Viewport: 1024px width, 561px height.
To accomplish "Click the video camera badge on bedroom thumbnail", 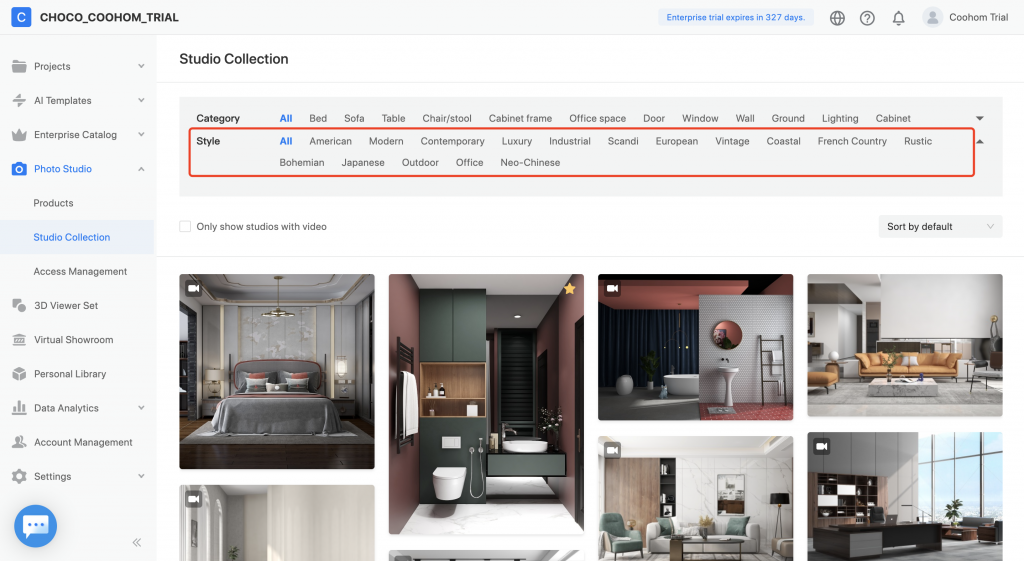I will 194,289.
